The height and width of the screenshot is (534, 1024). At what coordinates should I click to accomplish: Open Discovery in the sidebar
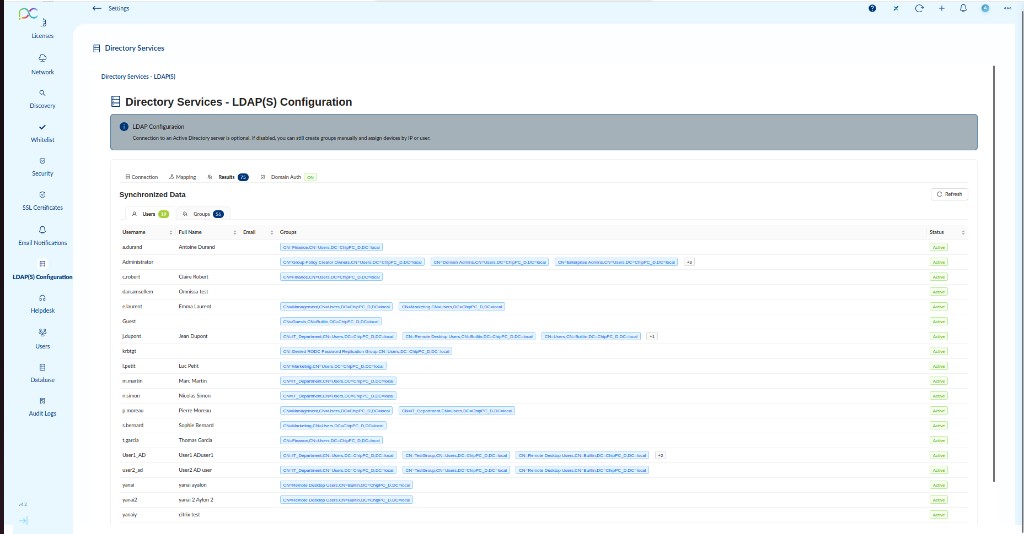(42, 99)
